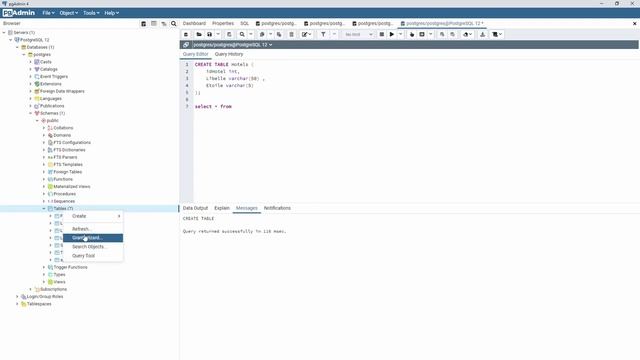The height and width of the screenshot is (360, 640).
Task: Open the No limit rows dropdown
Action: point(358,35)
